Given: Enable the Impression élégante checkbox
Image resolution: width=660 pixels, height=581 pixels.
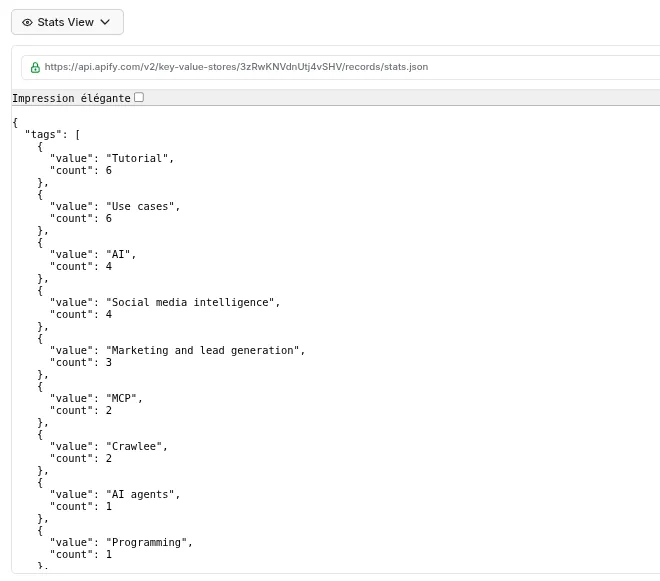Looking at the screenshot, I should [139, 97].
